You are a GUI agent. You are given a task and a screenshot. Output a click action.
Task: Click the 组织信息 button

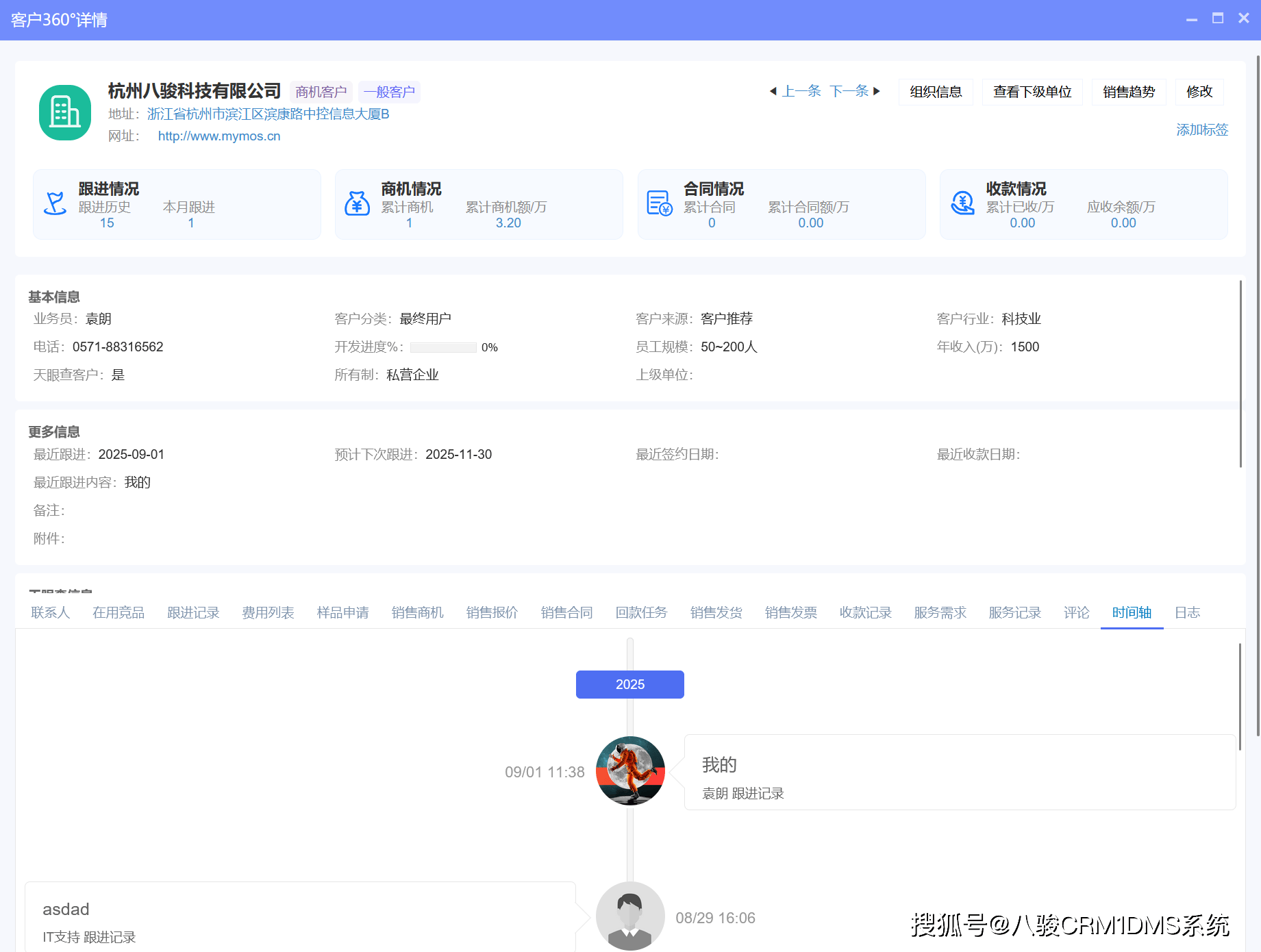(936, 92)
